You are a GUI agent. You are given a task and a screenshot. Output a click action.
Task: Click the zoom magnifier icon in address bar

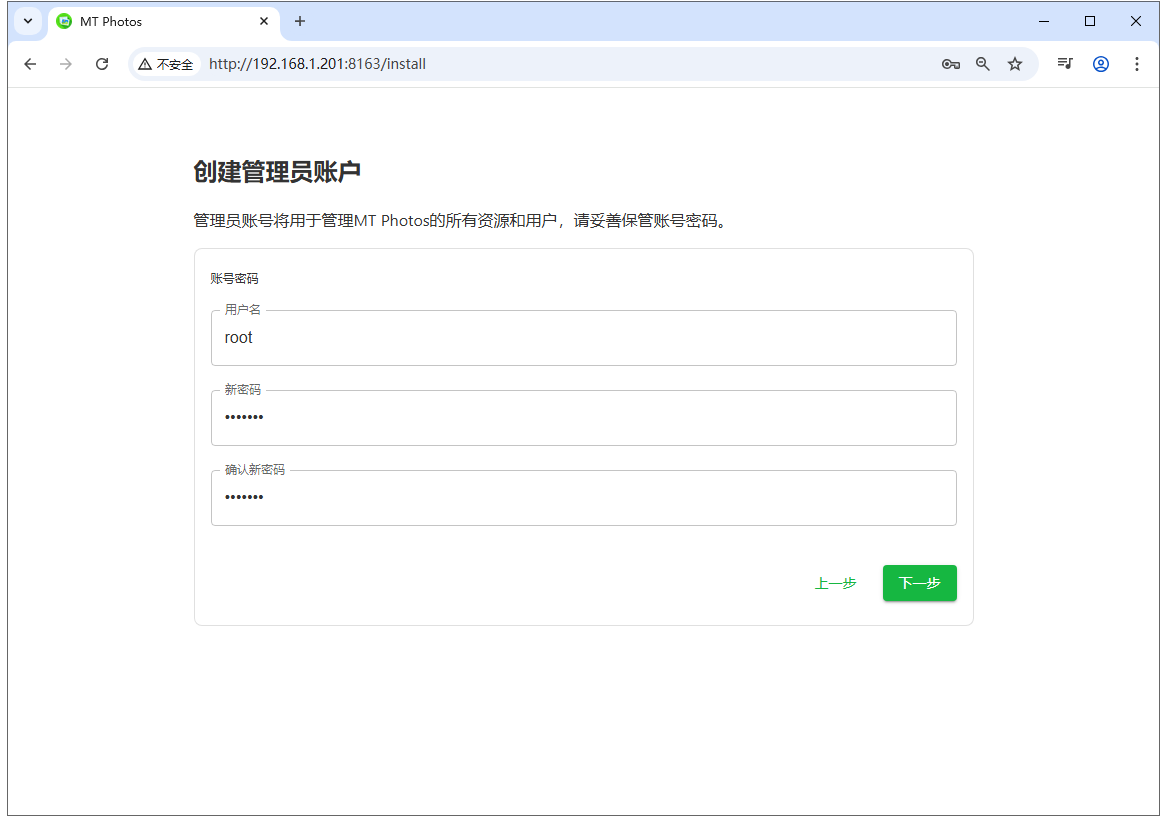coord(983,64)
